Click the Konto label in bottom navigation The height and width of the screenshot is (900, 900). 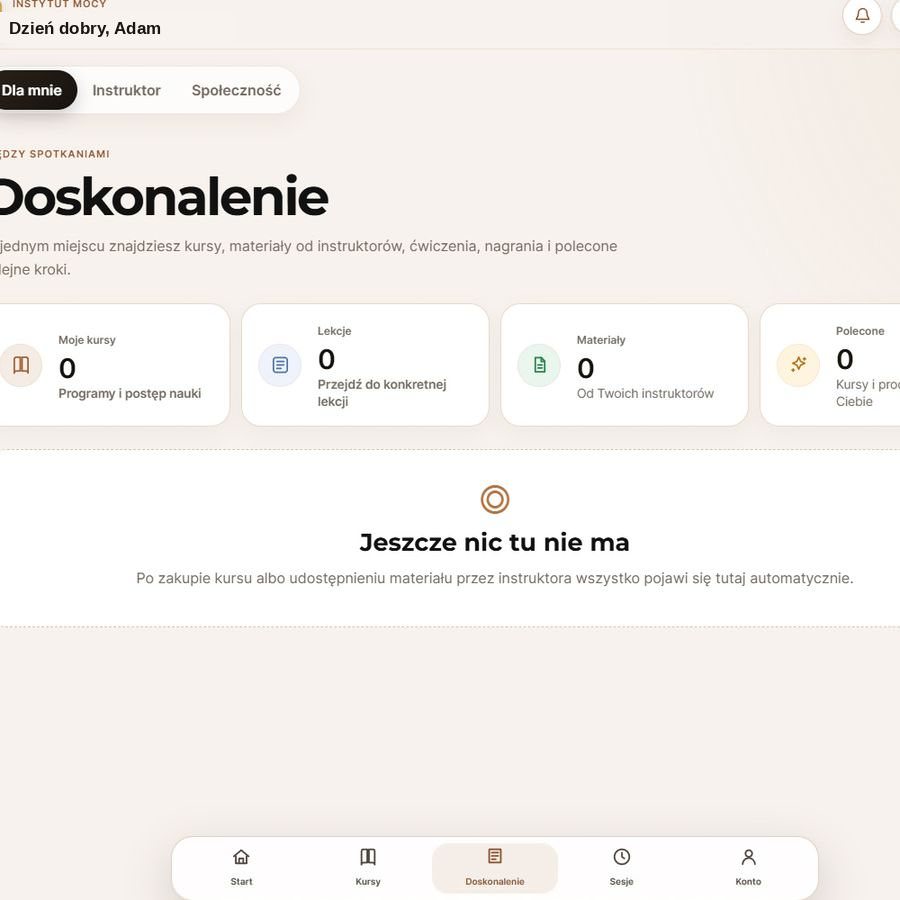click(x=748, y=882)
